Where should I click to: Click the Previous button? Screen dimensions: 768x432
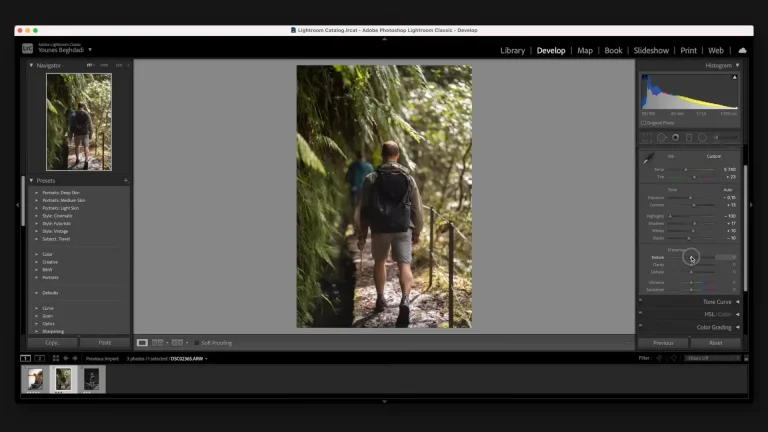coord(663,343)
